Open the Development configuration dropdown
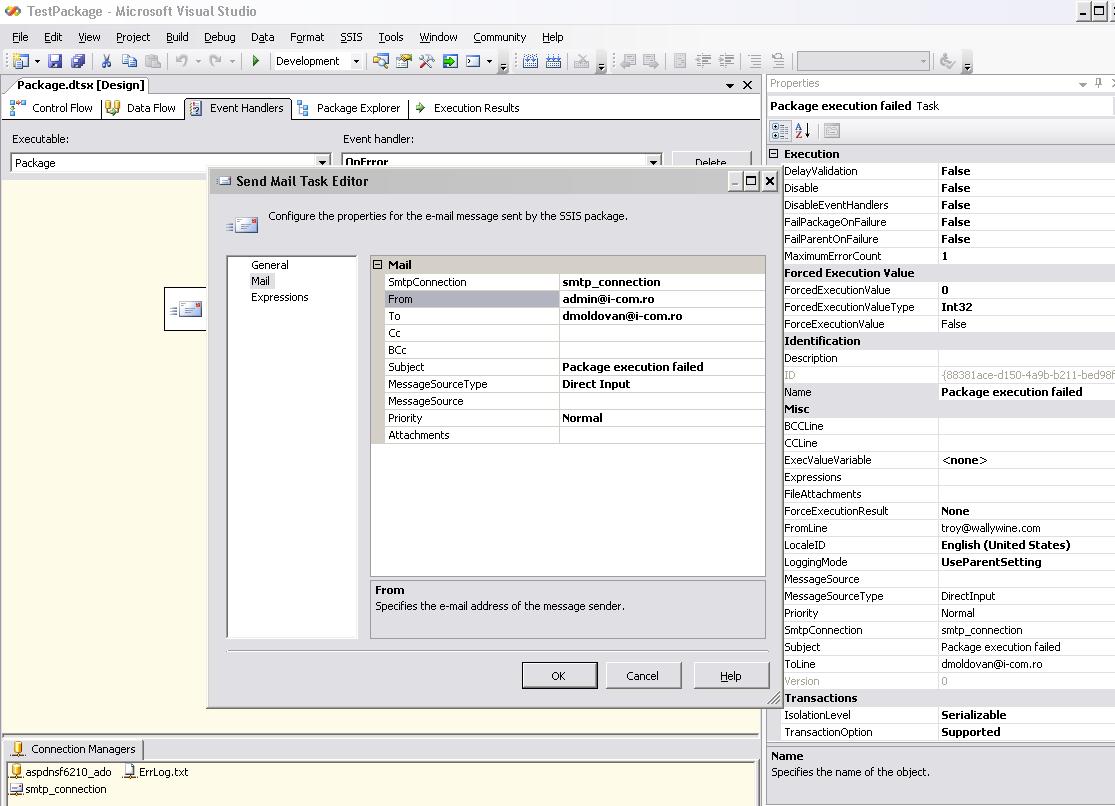This screenshot has width=1115, height=806. point(356,61)
